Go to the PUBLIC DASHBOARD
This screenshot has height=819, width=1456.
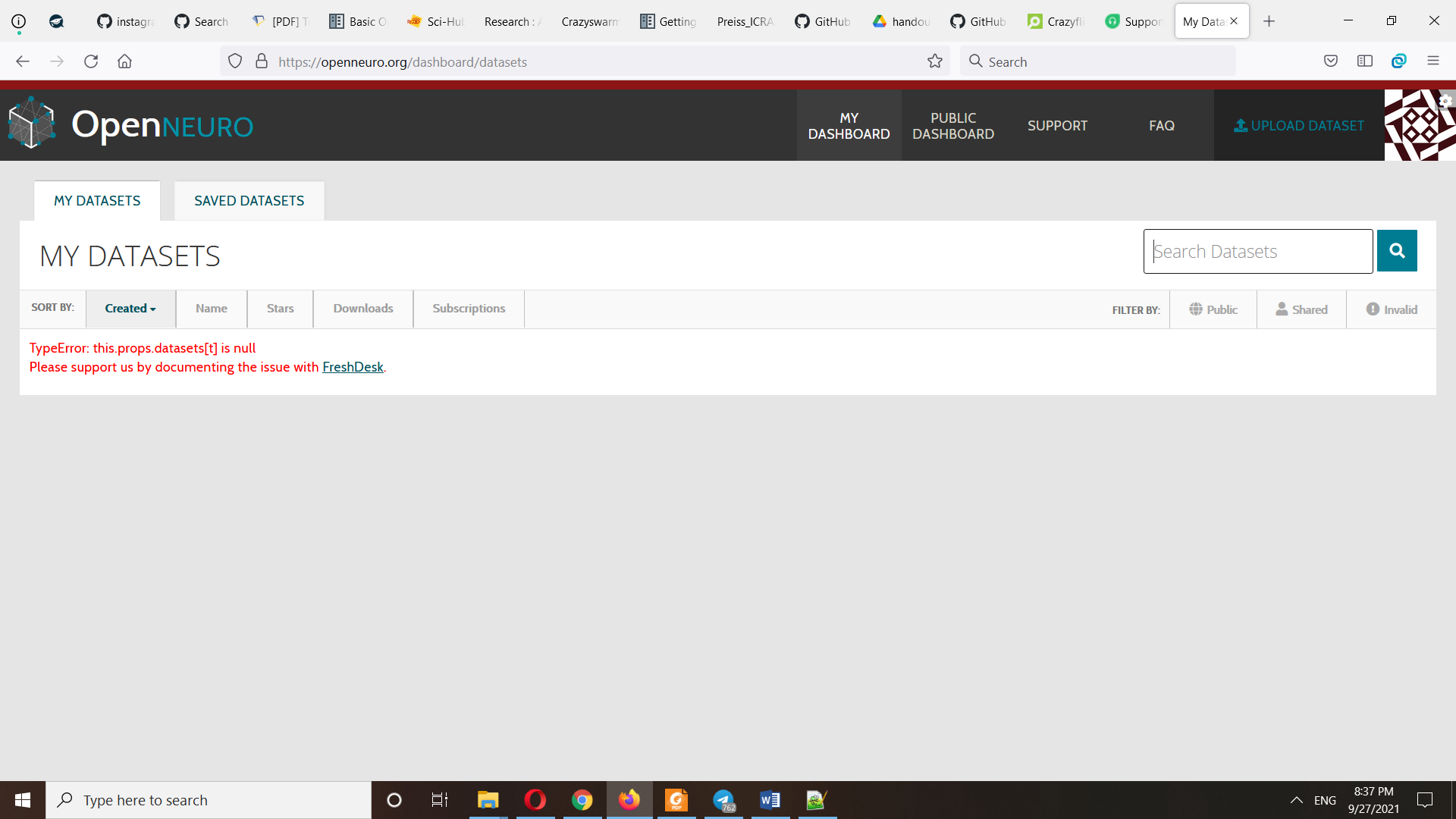[953, 125]
